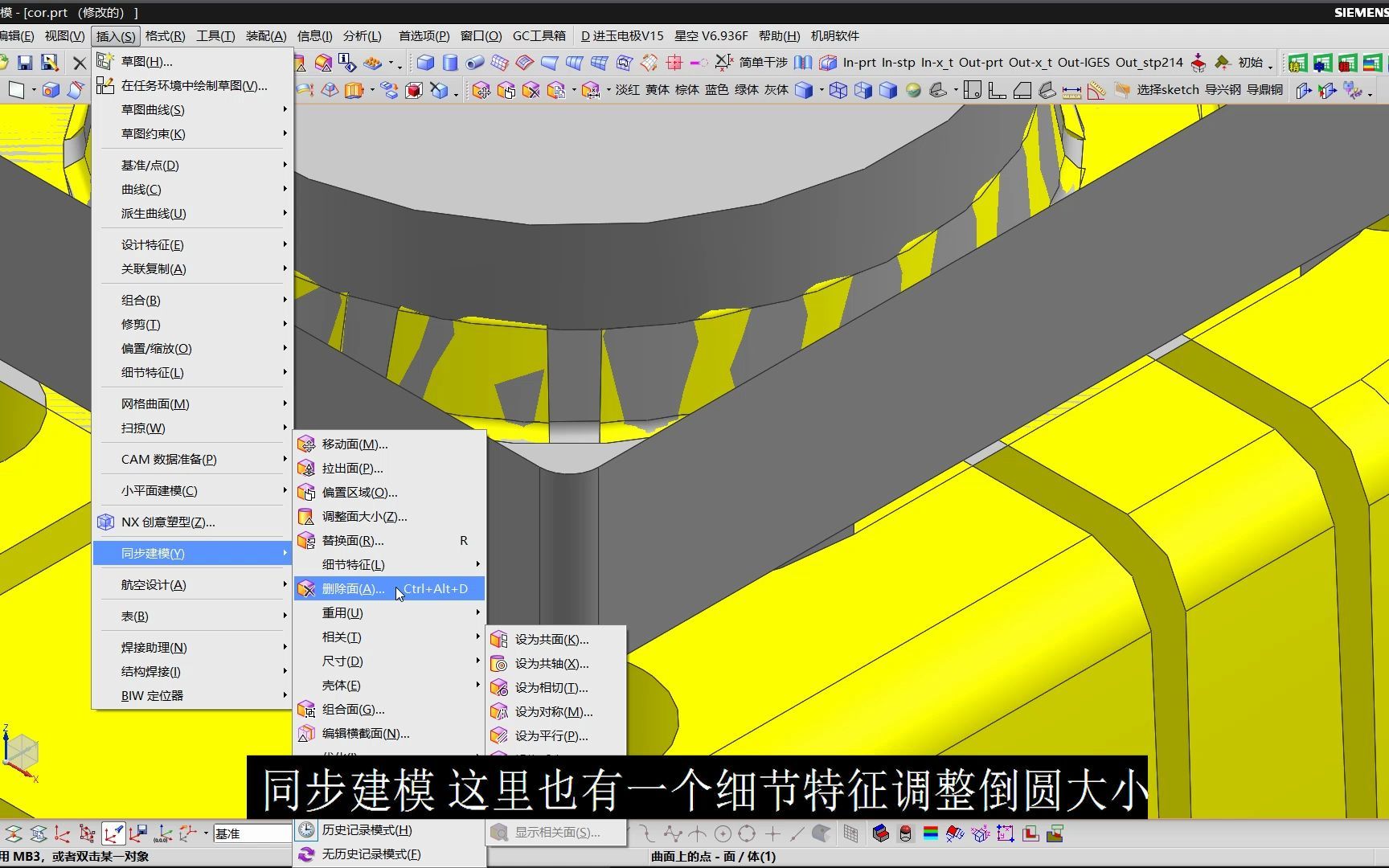The width and height of the screenshot is (1389, 868).
Task: Switch to 无历史记录模式(F)
Action: click(370, 854)
